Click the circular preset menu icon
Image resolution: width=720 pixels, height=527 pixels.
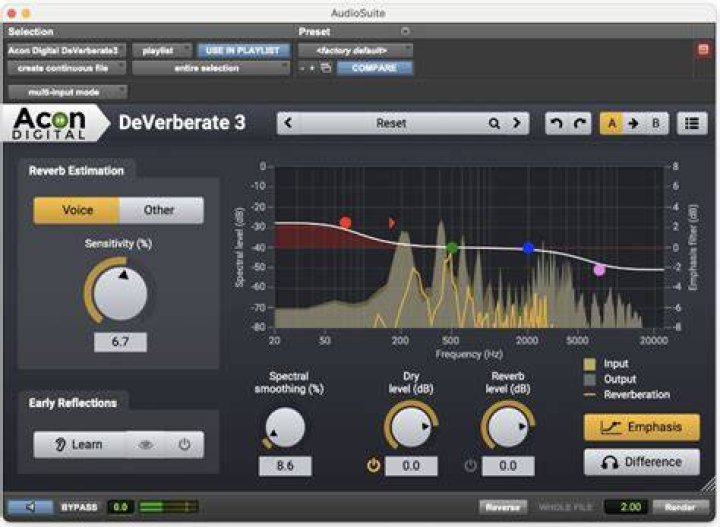tap(405, 31)
